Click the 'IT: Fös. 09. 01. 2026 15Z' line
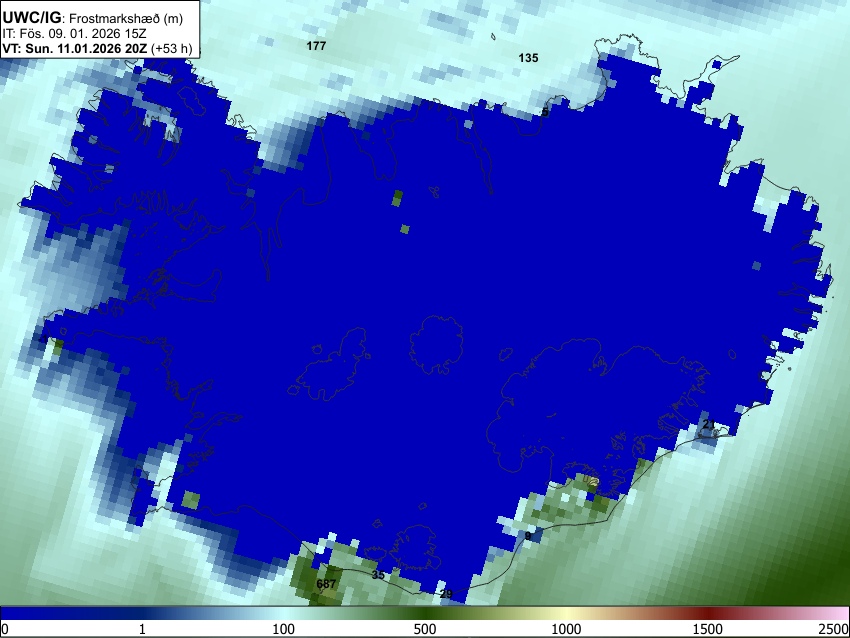This screenshot has height=638, width=850. [x=74, y=34]
